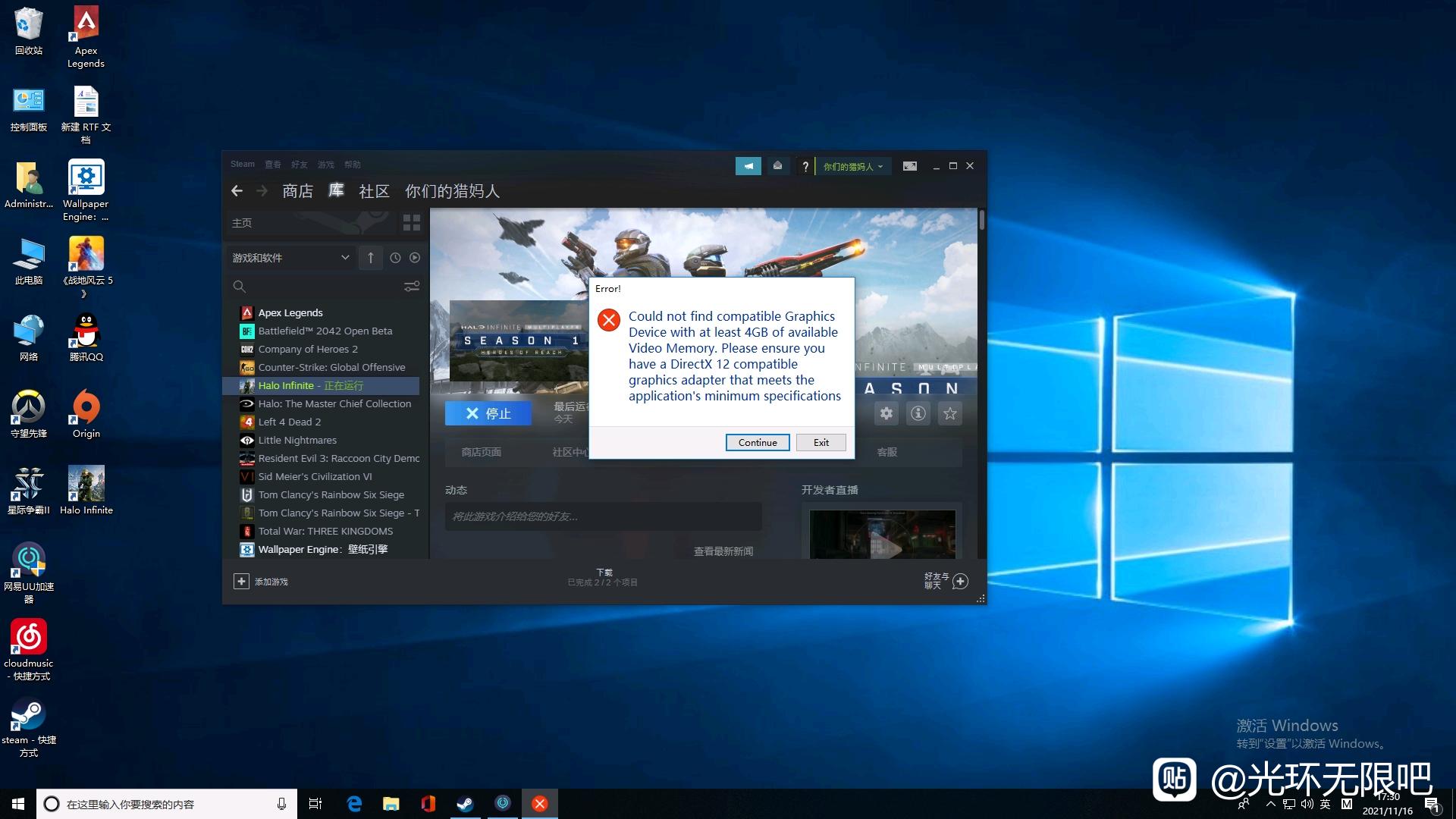Open the game info icon
The width and height of the screenshot is (1456, 819).
[918, 413]
